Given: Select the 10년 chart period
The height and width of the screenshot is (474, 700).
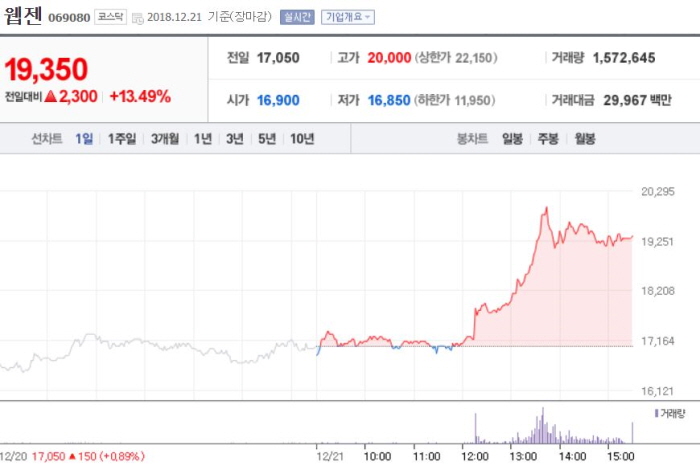Looking at the screenshot, I should click(x=301, y=139).
